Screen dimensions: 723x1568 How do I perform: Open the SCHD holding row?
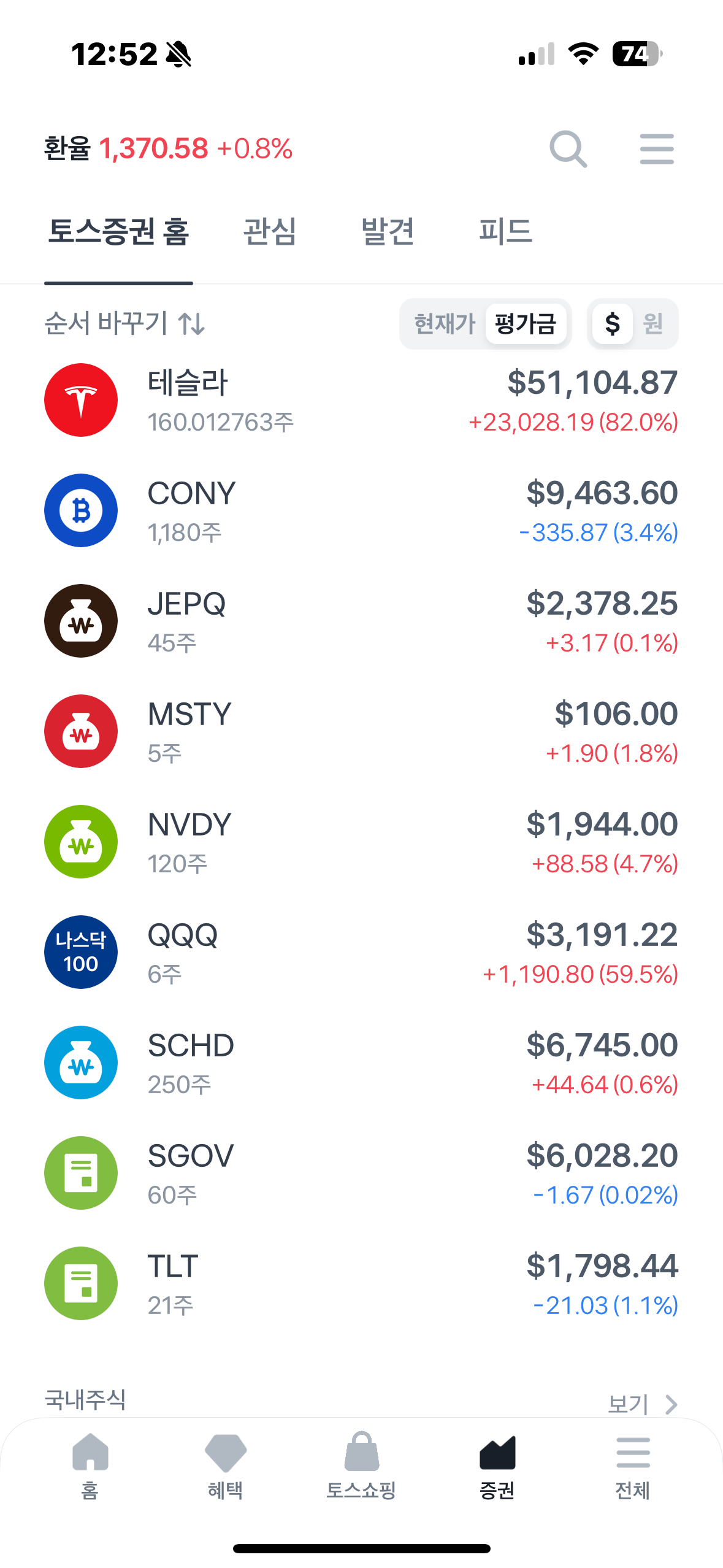(361, 1063)
